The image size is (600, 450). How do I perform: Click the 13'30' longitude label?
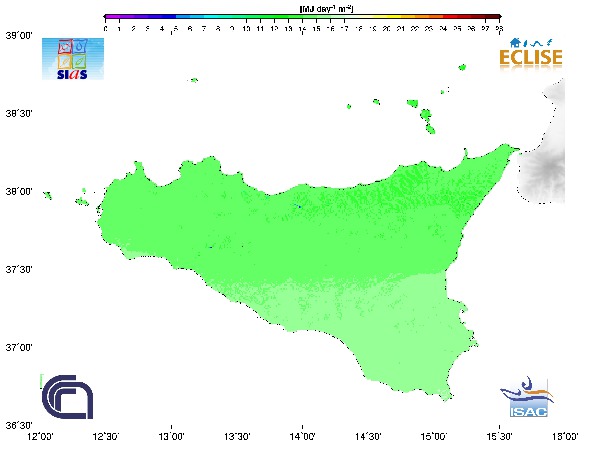coord(237,436)
